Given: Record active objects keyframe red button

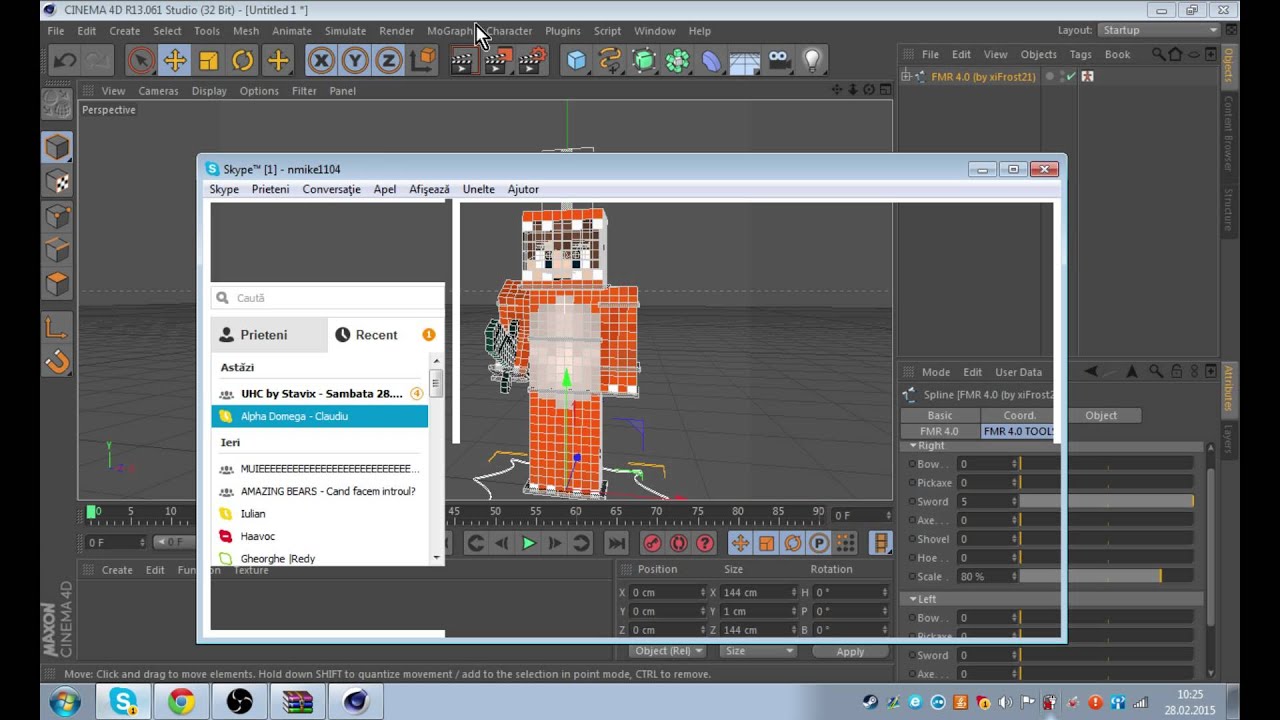Looking at the screenshot, I should click(x=652, y=543).
